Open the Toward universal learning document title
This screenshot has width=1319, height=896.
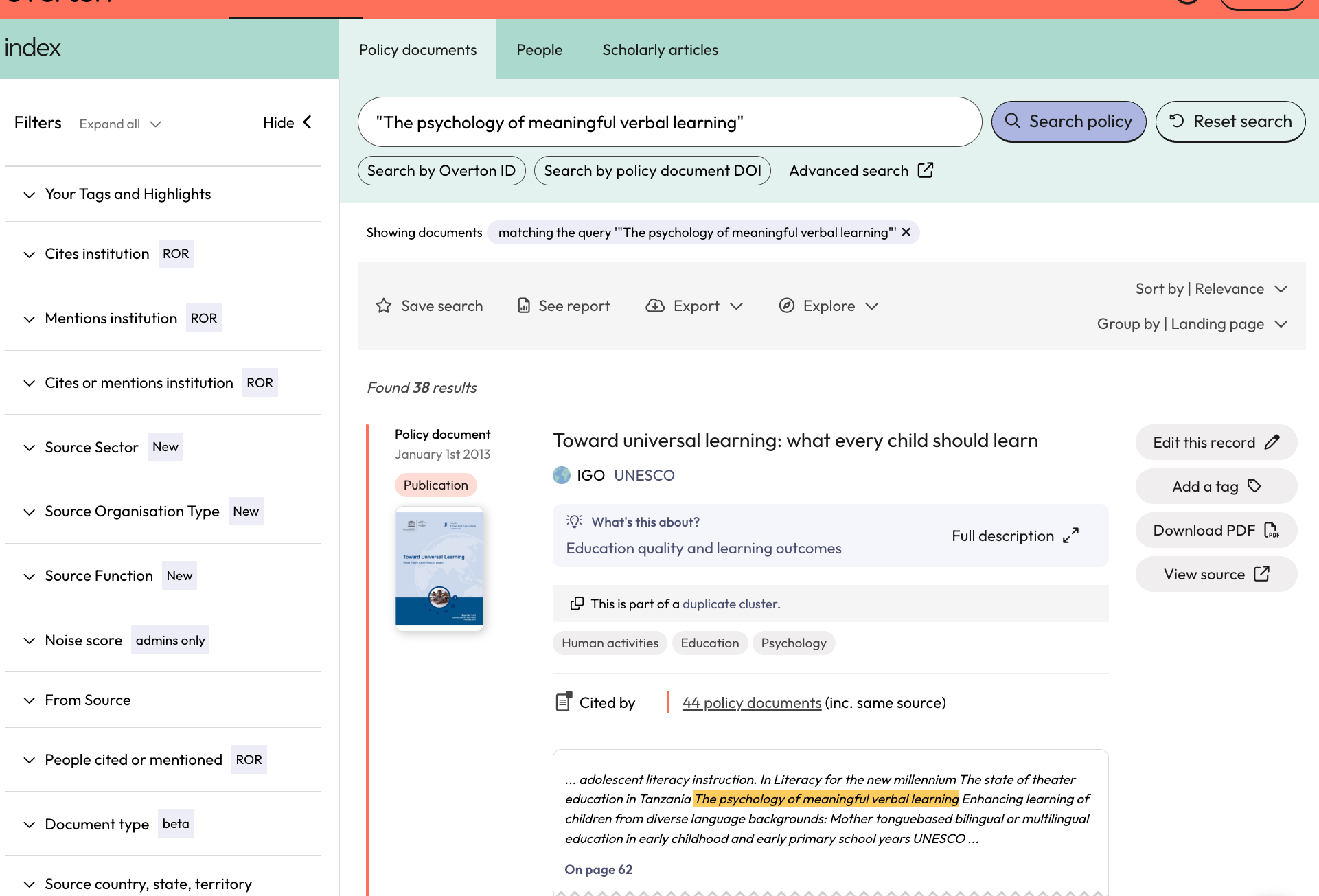pos(796,440)
